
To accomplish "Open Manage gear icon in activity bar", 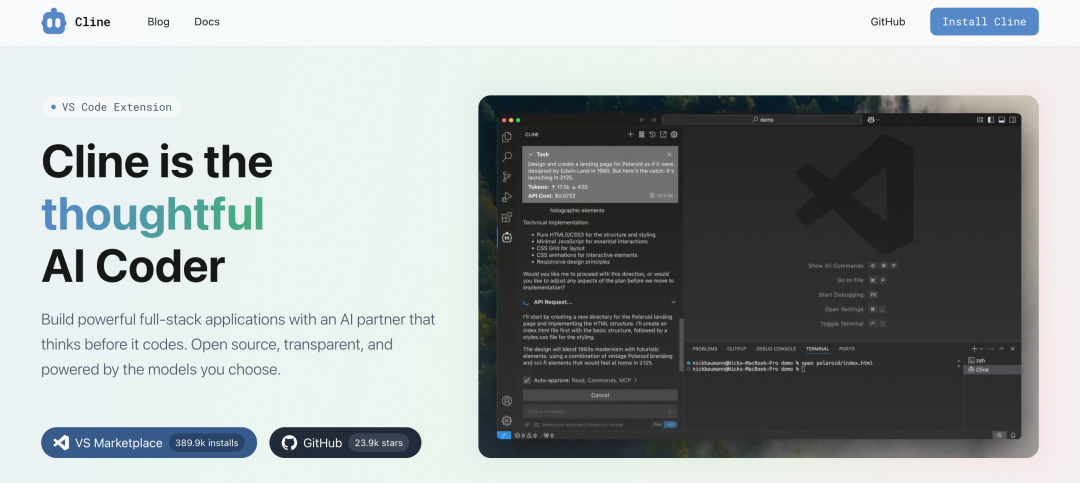I will (x=507, y=420).
